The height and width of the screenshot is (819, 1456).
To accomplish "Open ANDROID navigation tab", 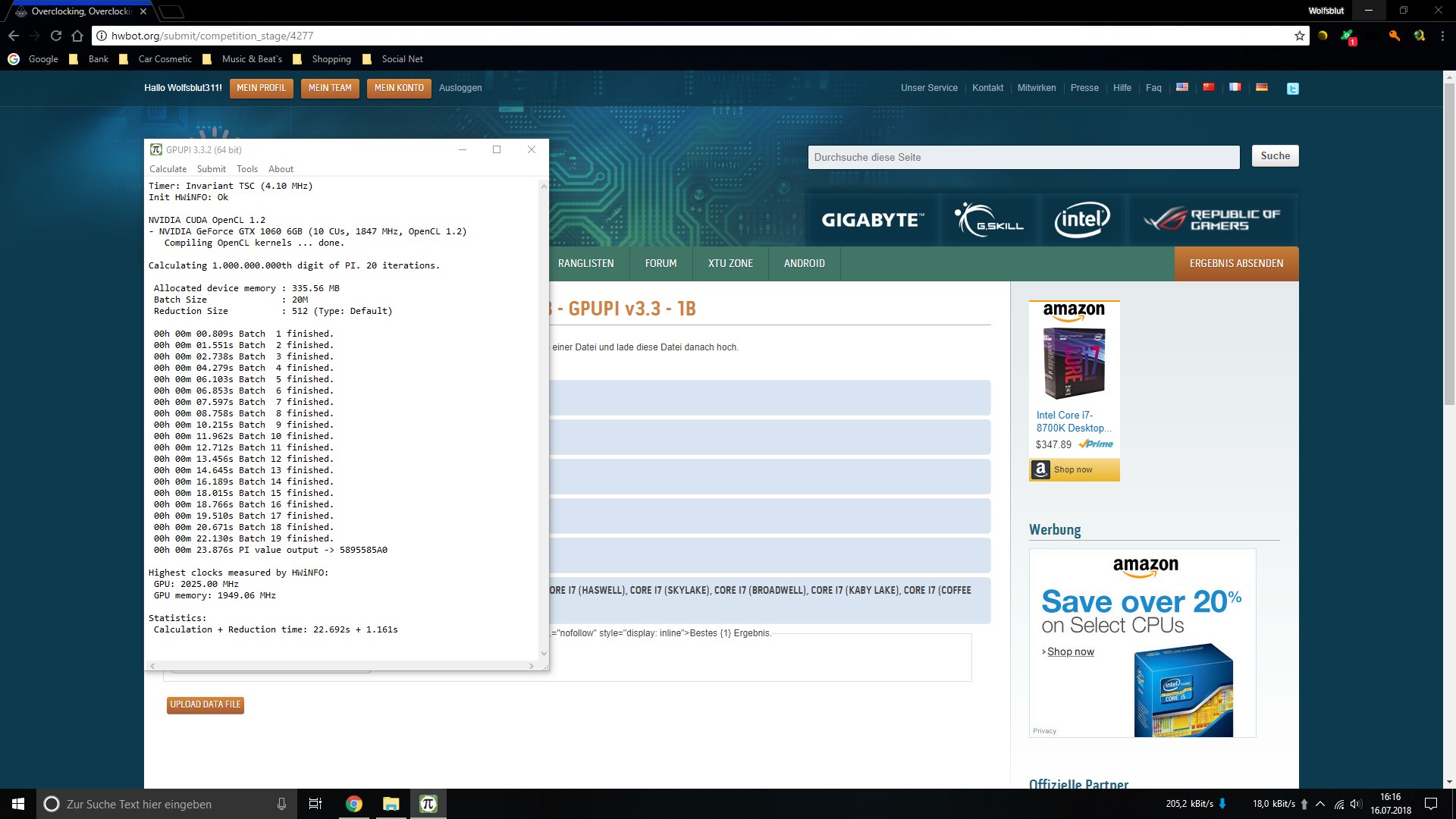I will 804,263.
